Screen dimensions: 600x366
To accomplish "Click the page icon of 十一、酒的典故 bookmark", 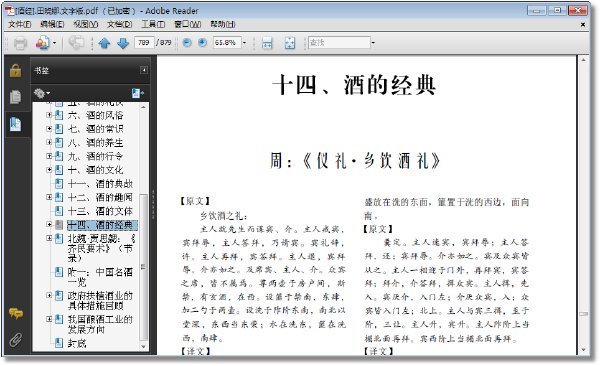I will tap(59, 183).
